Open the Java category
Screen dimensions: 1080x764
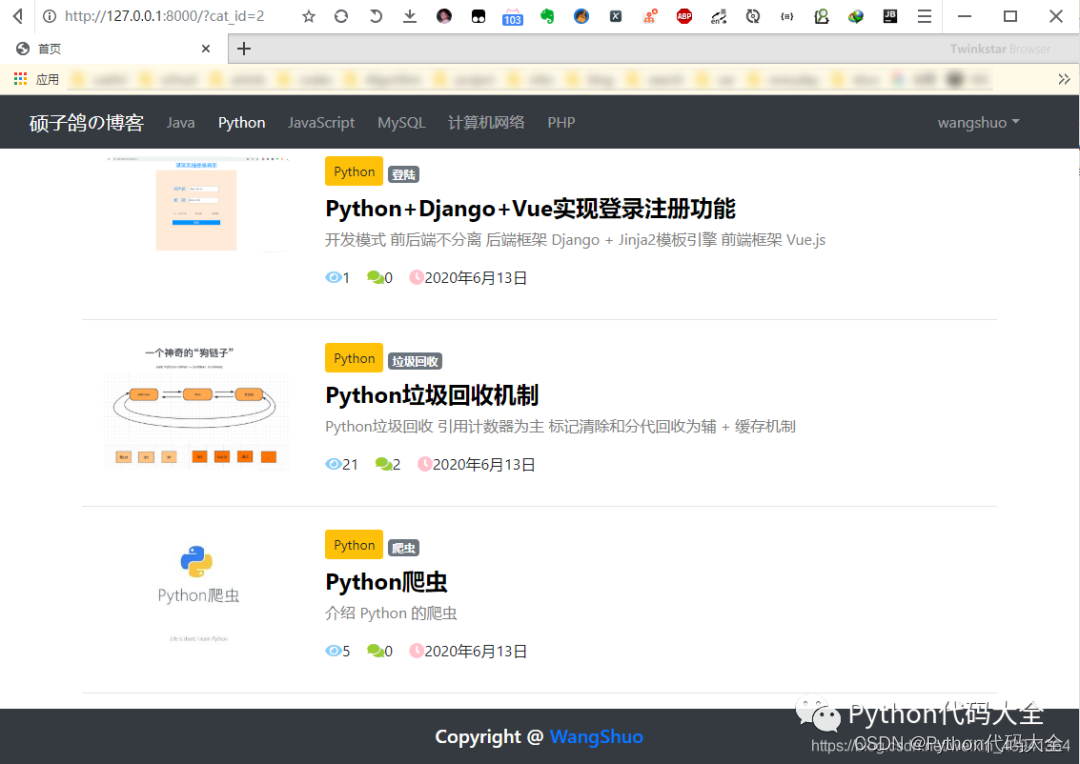[x=180, y=123]
